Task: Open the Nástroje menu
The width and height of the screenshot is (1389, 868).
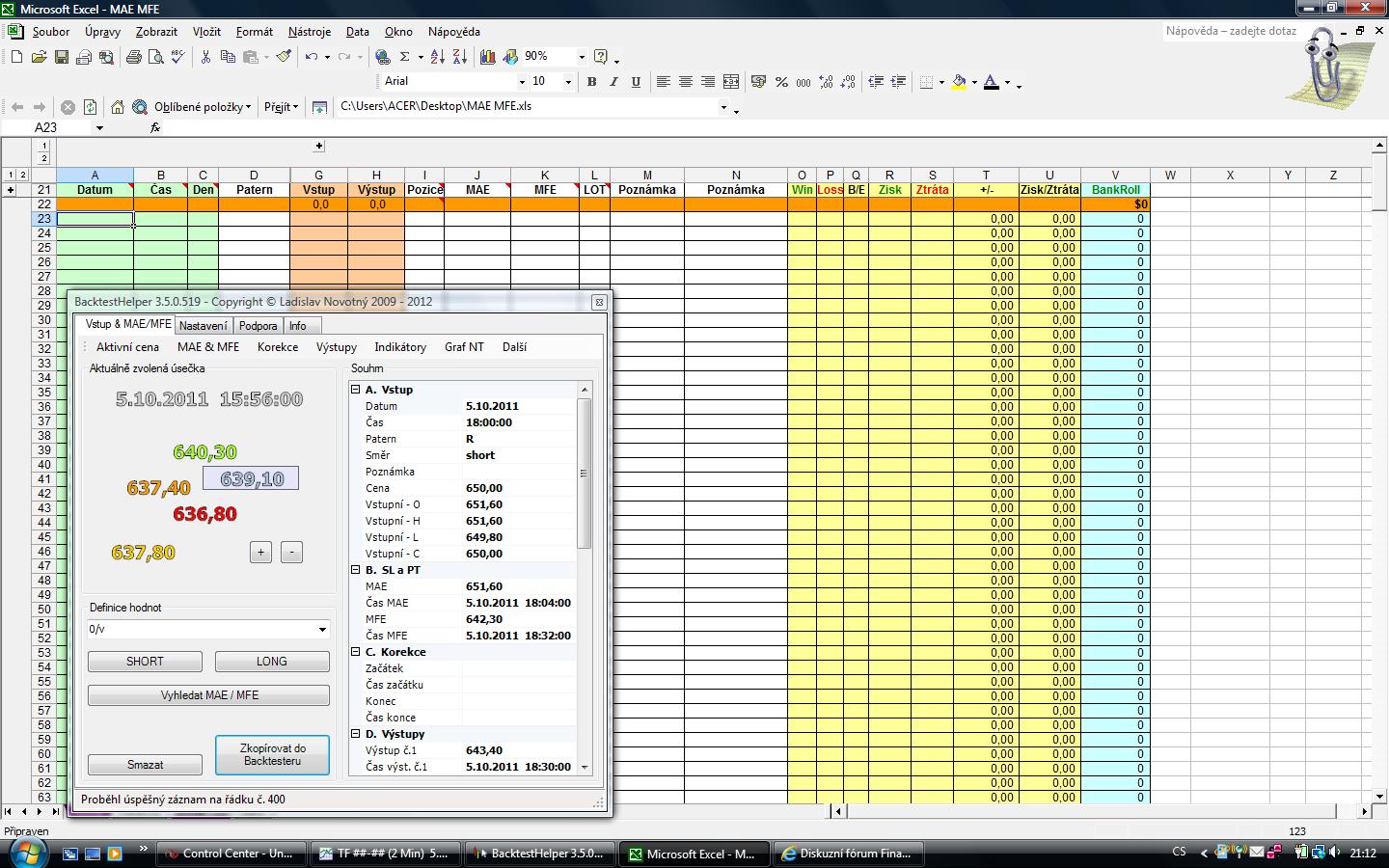Action: [x=309, y=32]
